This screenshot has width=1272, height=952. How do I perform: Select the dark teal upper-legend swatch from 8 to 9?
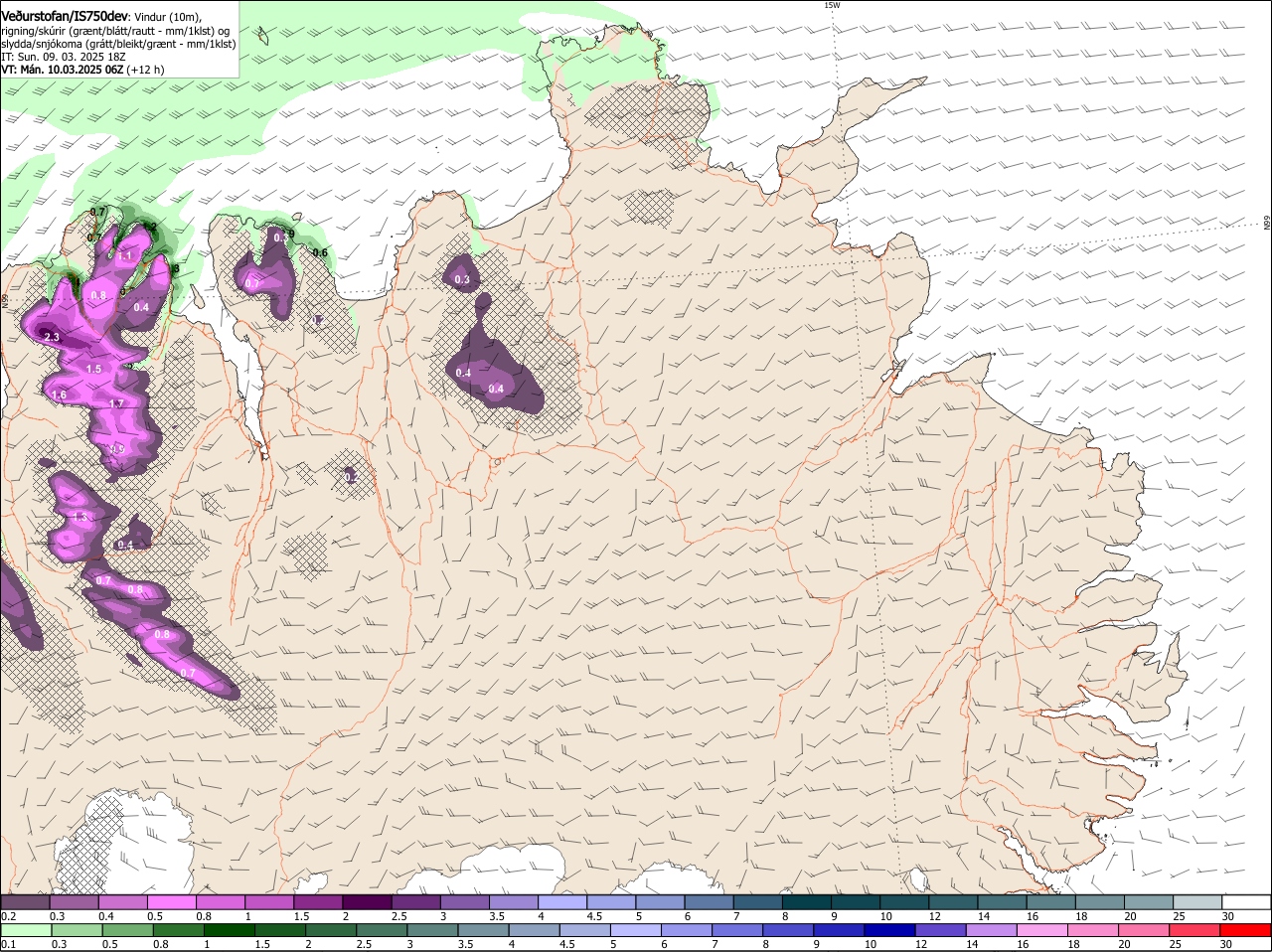(807, 901)
